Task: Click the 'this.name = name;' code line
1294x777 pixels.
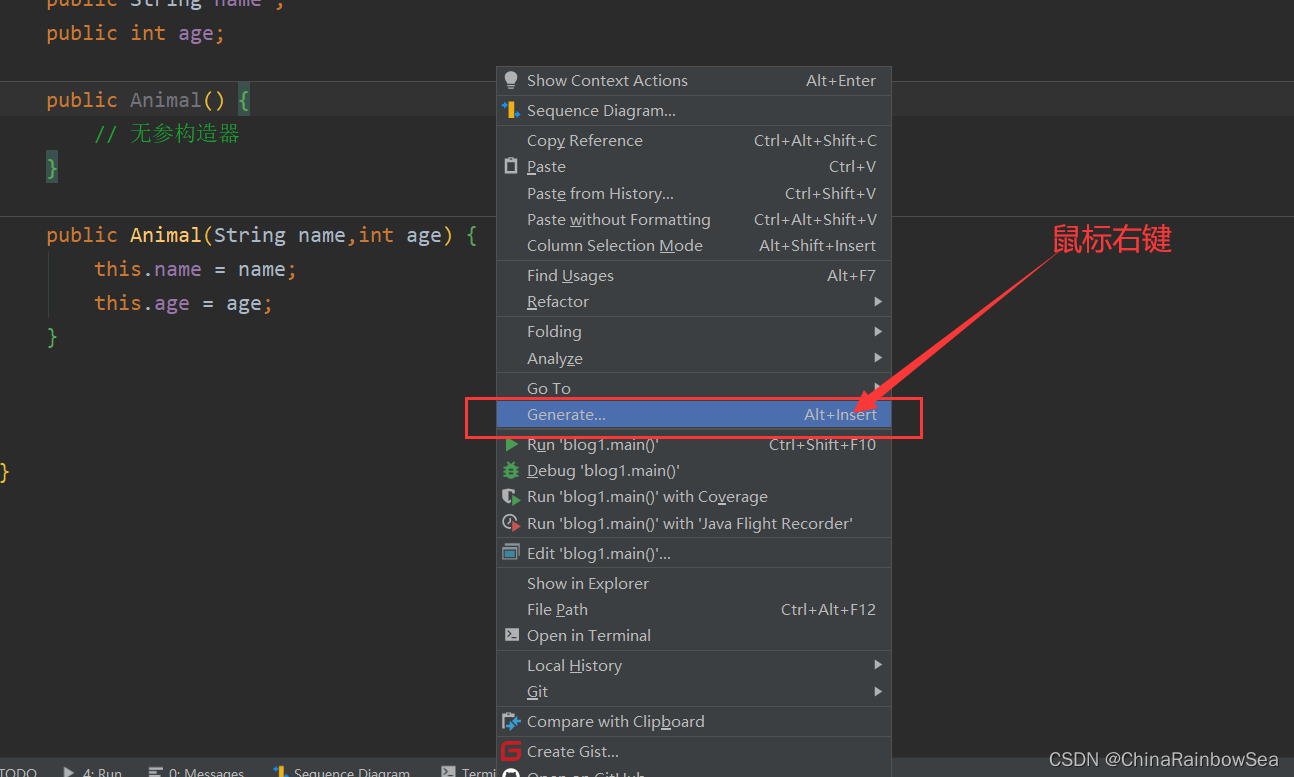Action: point(195,269)
